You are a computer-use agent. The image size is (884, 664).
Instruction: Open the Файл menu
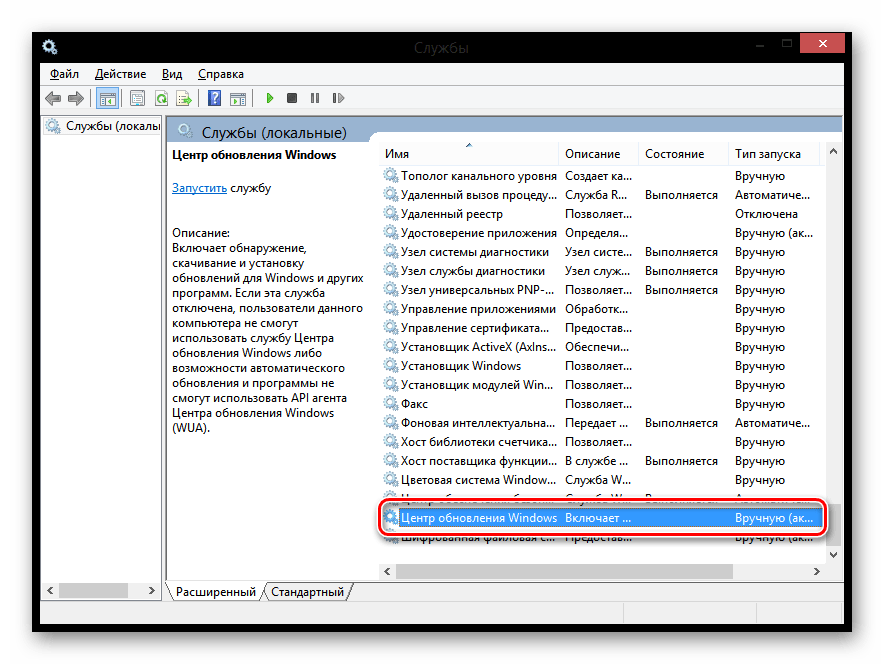point(64,74)
